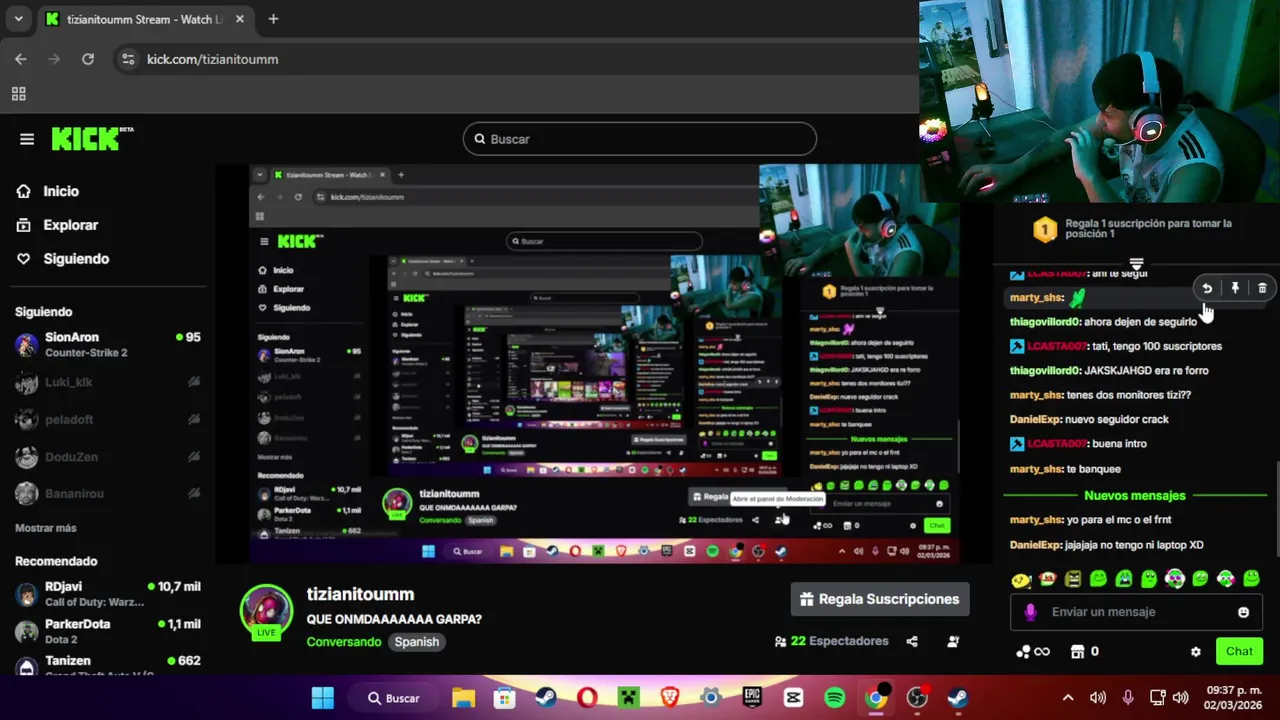Expand Mostrar más in the following list

(46, 528)
